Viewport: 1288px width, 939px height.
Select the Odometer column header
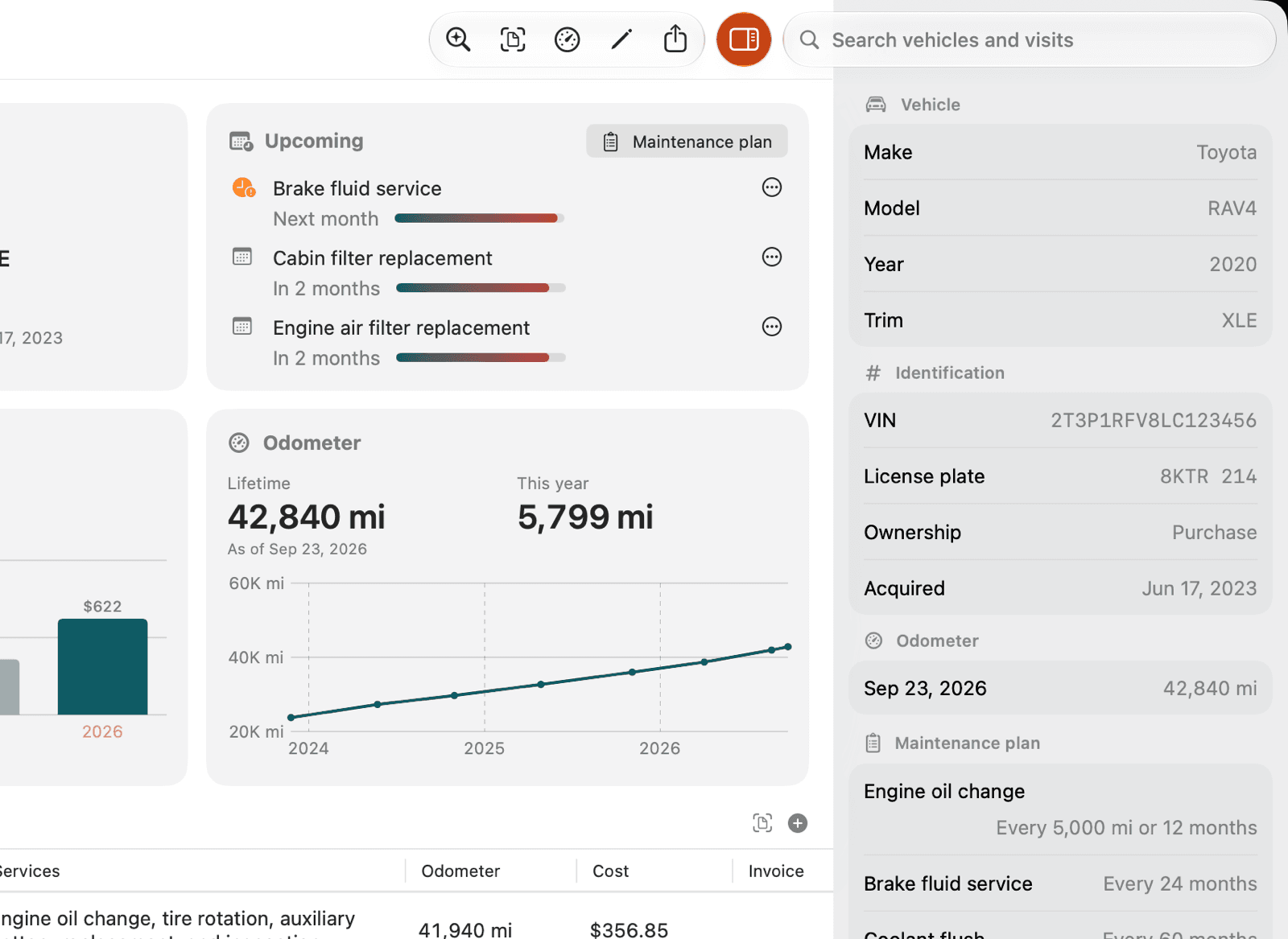460,871
